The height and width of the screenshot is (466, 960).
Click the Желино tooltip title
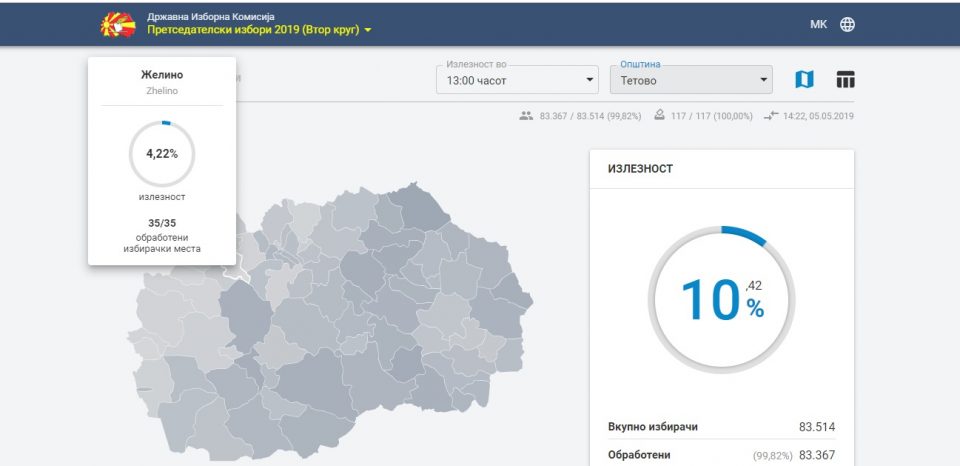pyautogui.click(x=162, y=75)
